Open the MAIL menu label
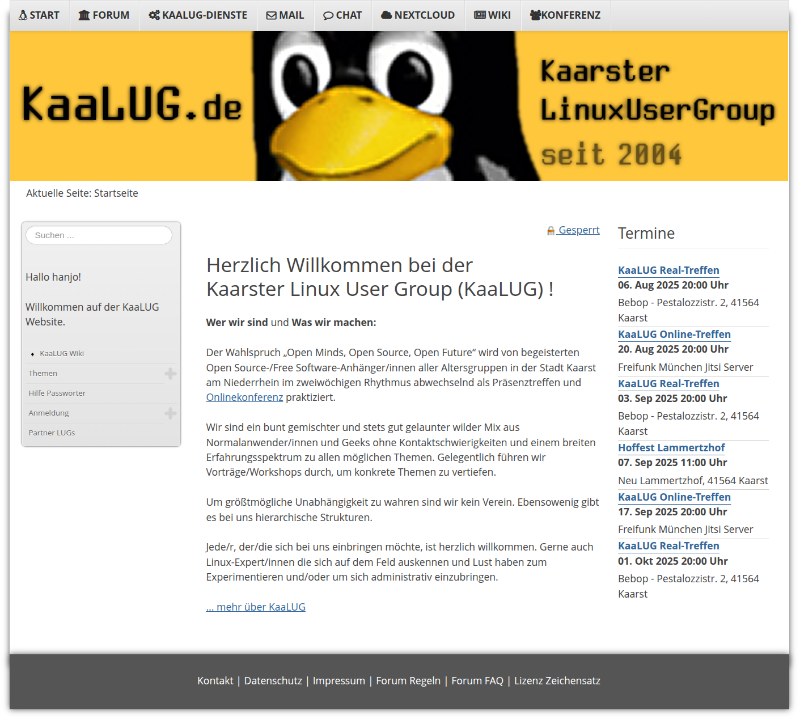800x717 pixels. tap(291, 15)
